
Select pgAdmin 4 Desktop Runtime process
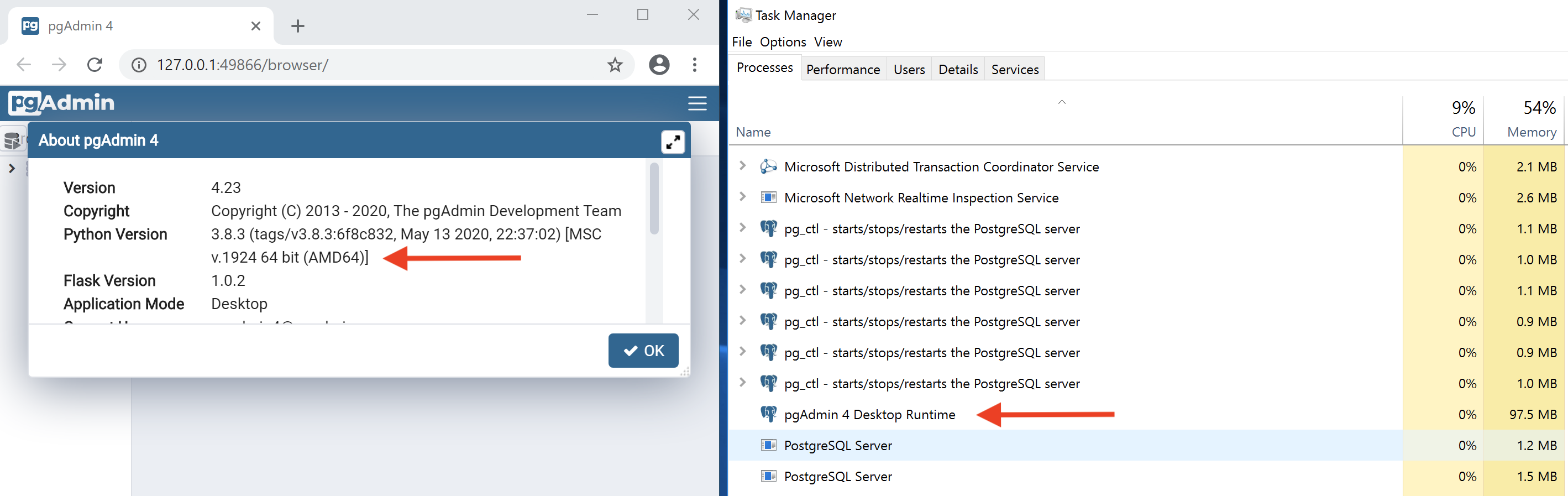[x=869, y=415]
